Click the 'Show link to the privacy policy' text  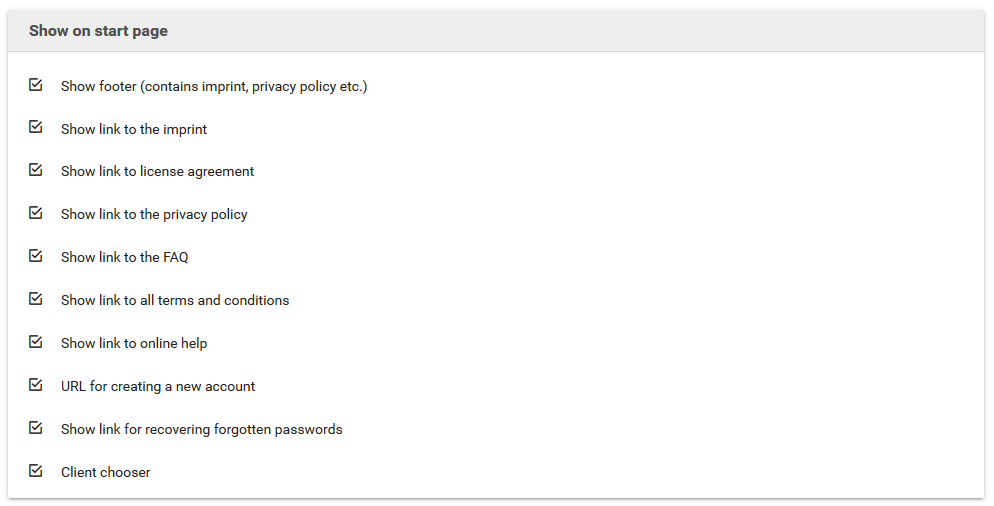[x=154, y=215]
